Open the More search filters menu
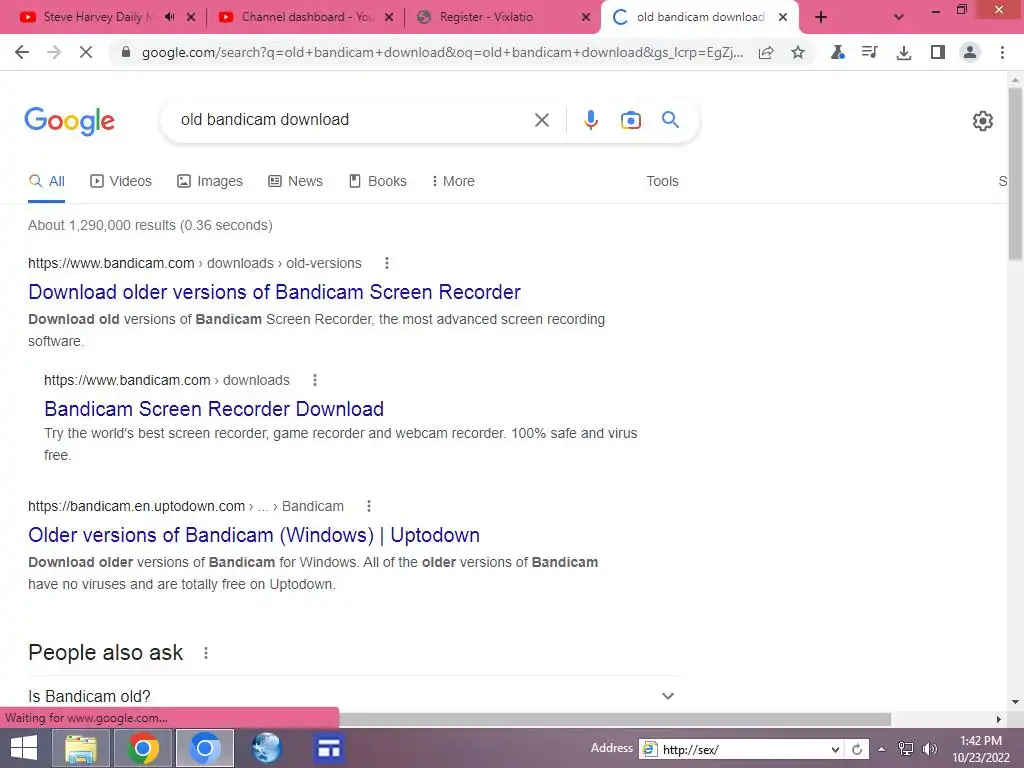This screenshot has width=1024, height=768. [x=453, y=181]
